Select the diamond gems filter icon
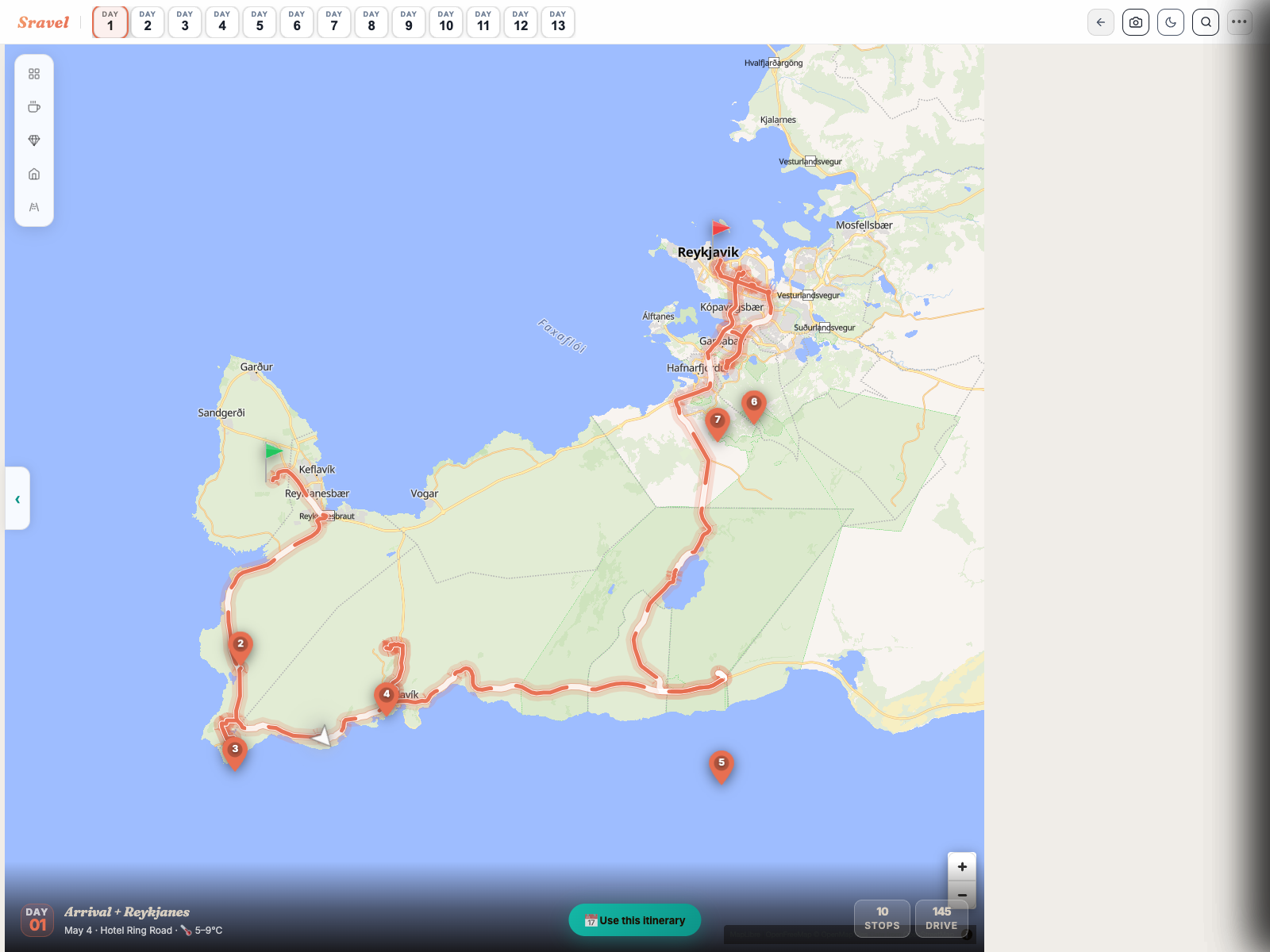 click(34, 140)
